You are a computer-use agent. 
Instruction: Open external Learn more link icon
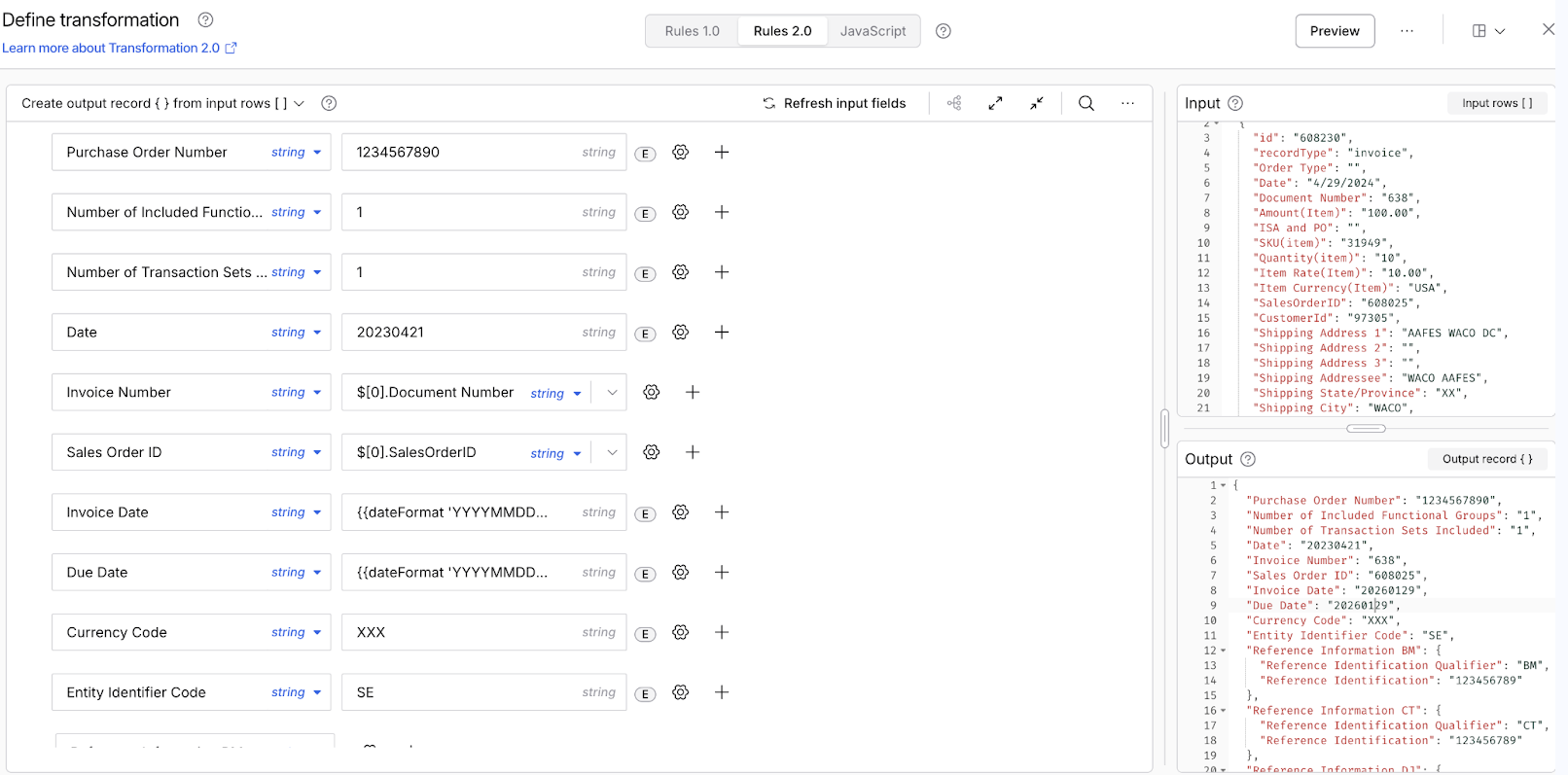pyautogui.click(x=232, y=48)
